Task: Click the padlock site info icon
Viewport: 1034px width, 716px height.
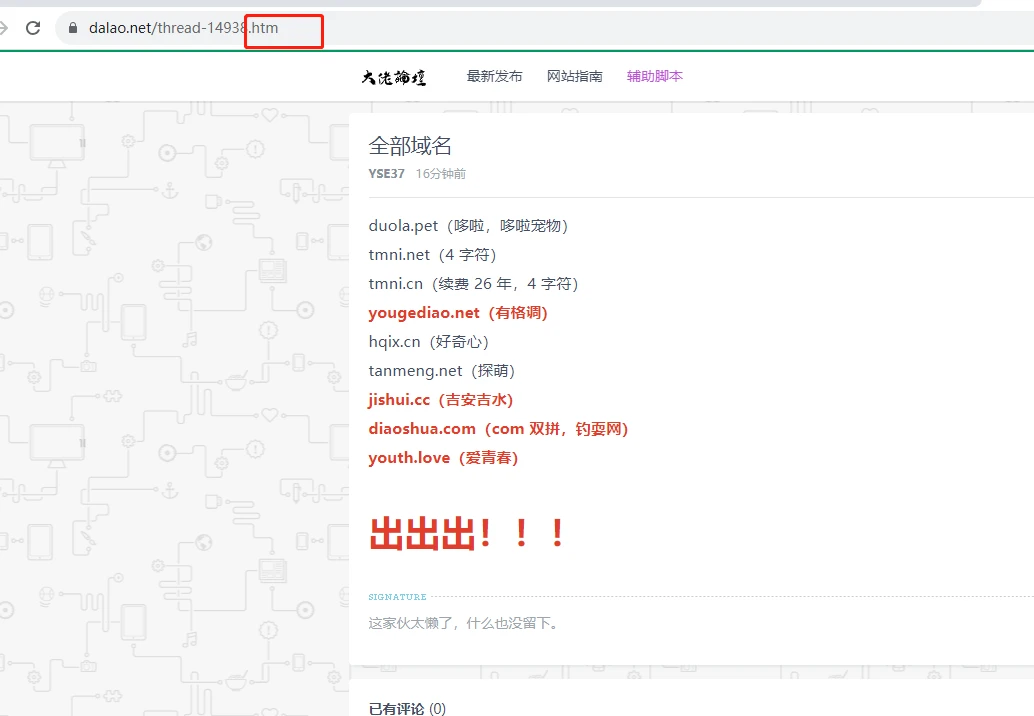Action: click(72, 28)
